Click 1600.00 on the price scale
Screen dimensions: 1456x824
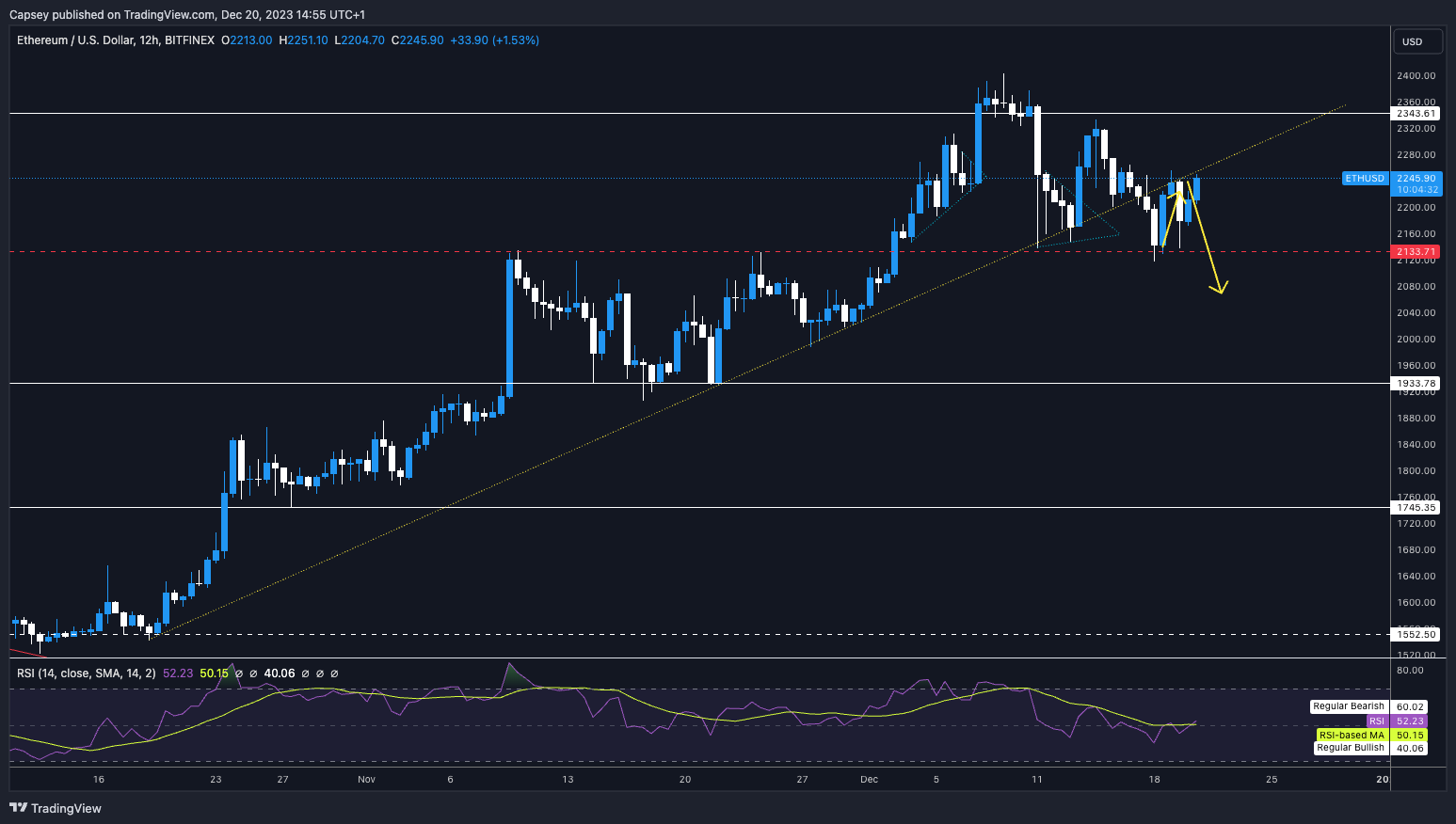[1416, 602]
